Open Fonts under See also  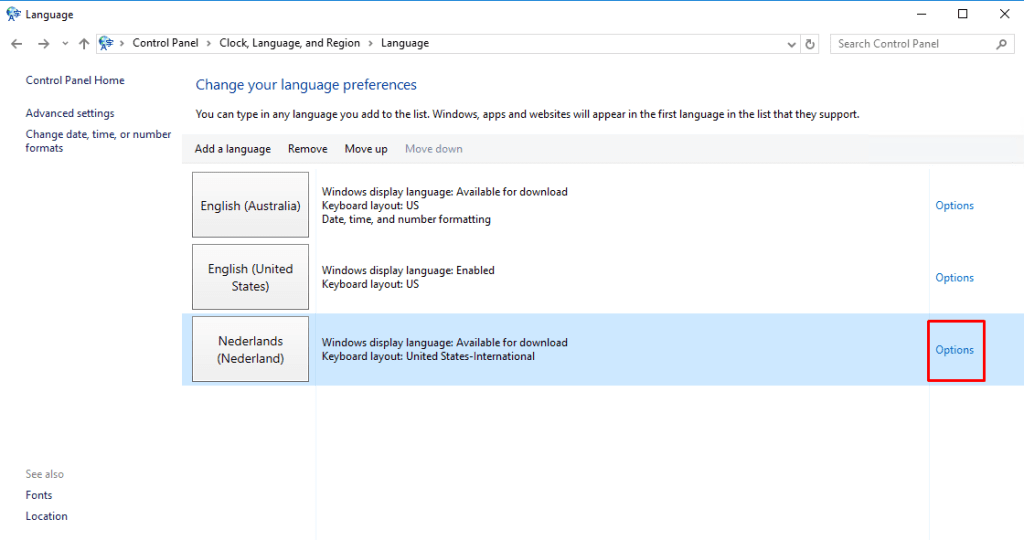[x=39, y=495]
